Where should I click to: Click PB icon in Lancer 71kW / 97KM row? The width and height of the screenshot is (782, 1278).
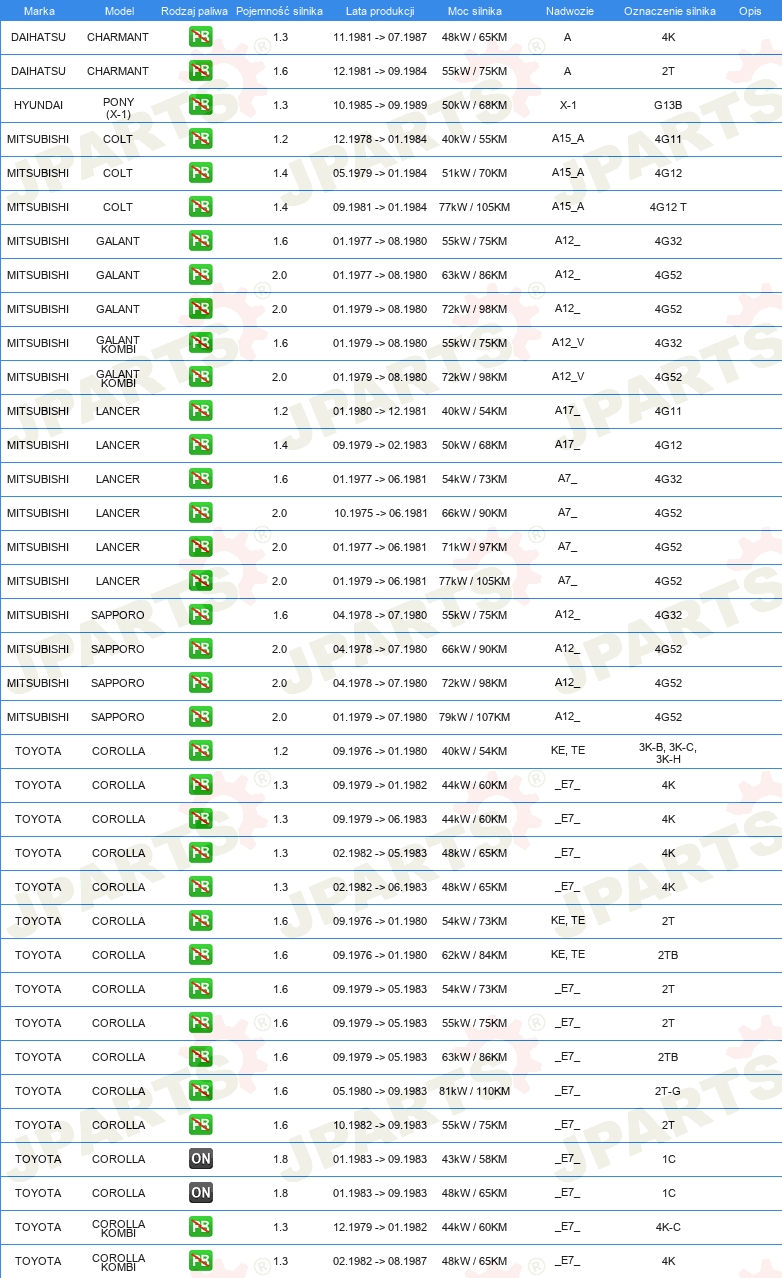201,547
